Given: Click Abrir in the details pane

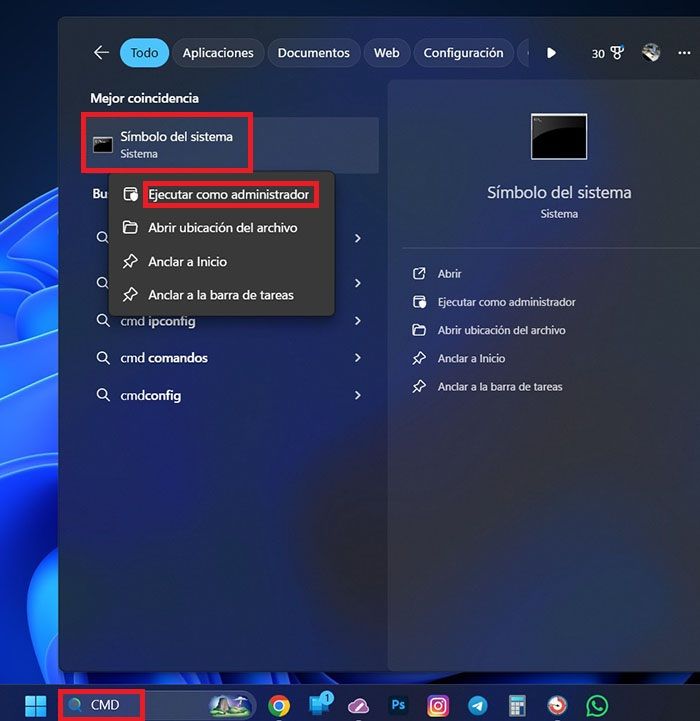Looking at the screenshot, I should [x=449, y=274].
